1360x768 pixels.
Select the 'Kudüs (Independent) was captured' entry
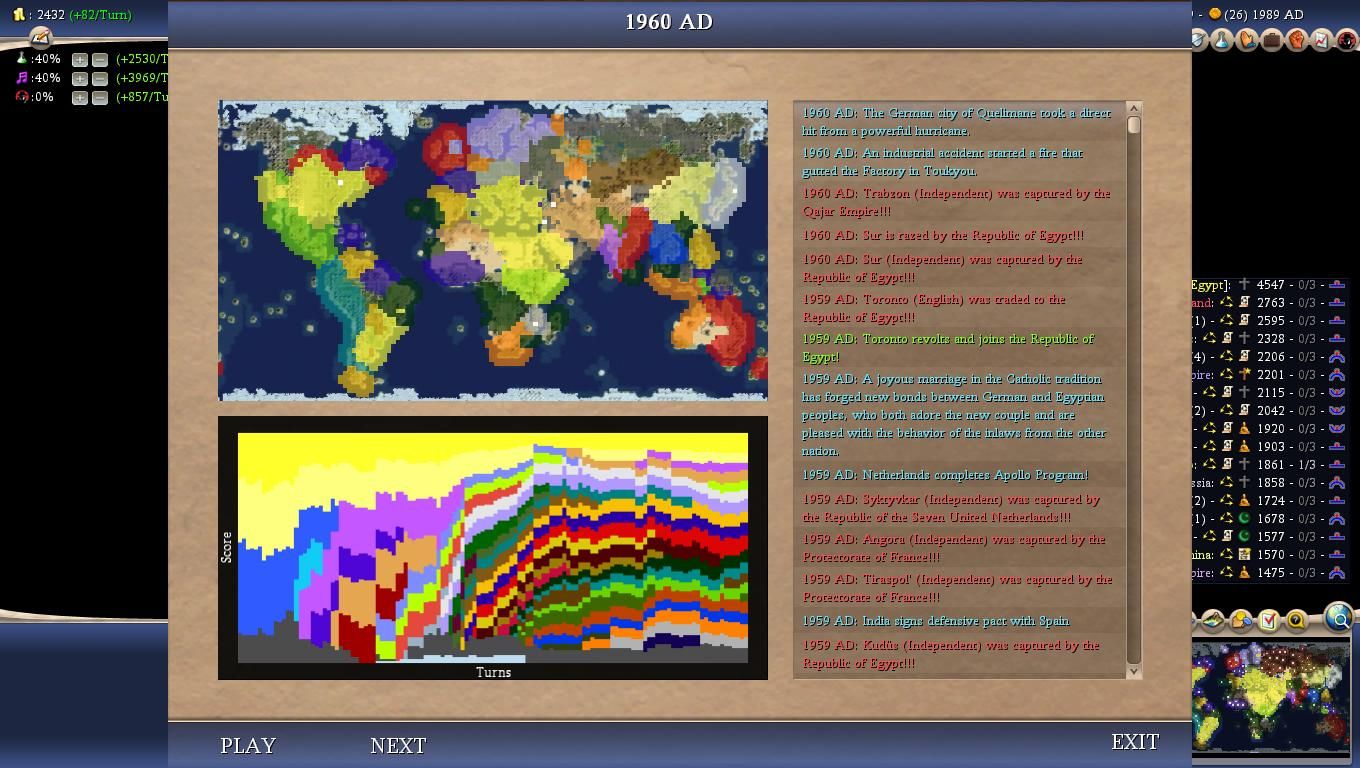[x=959, y=654]
